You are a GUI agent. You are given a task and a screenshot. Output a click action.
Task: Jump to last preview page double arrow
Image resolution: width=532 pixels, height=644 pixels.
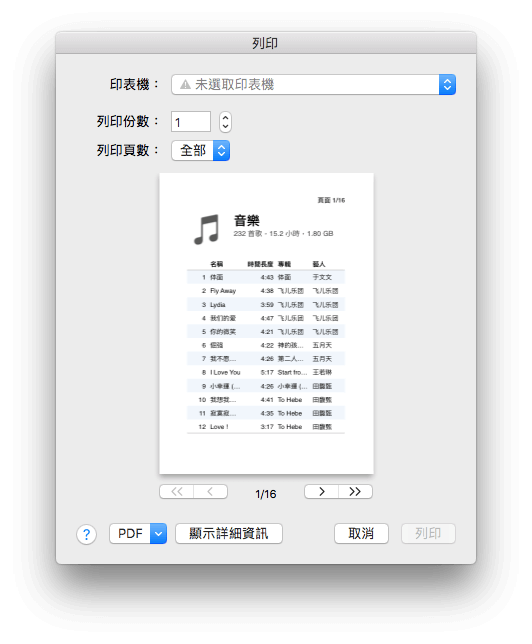tap(355, 492)
